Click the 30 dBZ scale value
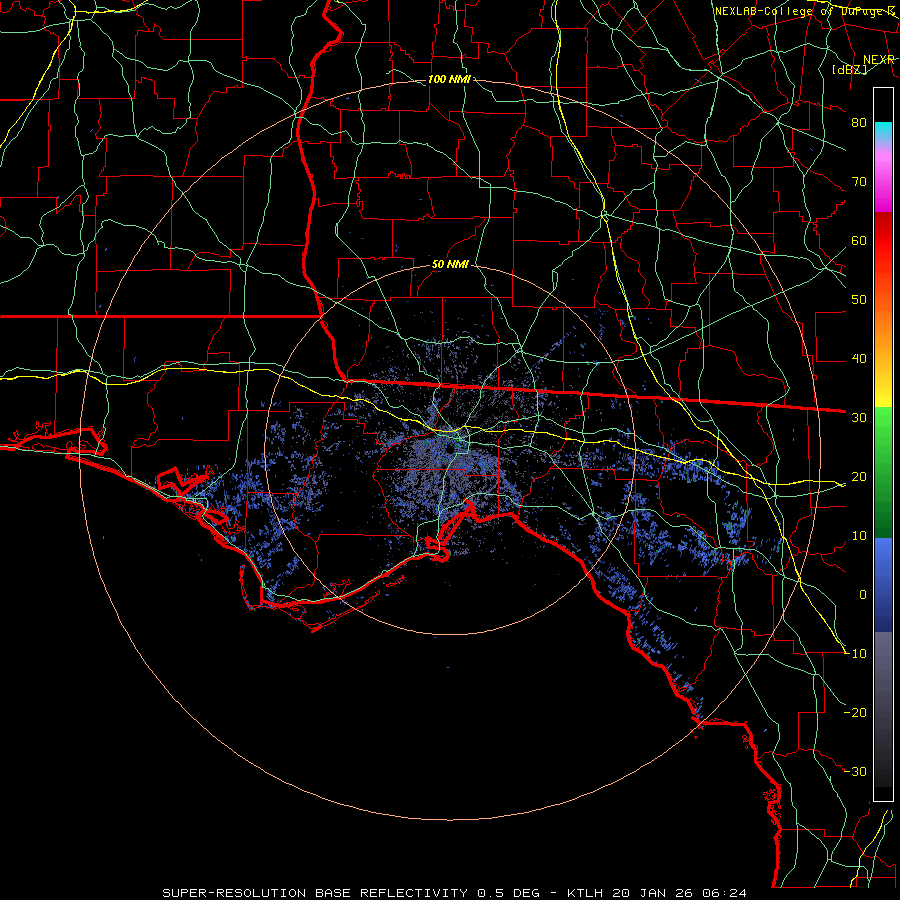 click(x=859, y=418)
